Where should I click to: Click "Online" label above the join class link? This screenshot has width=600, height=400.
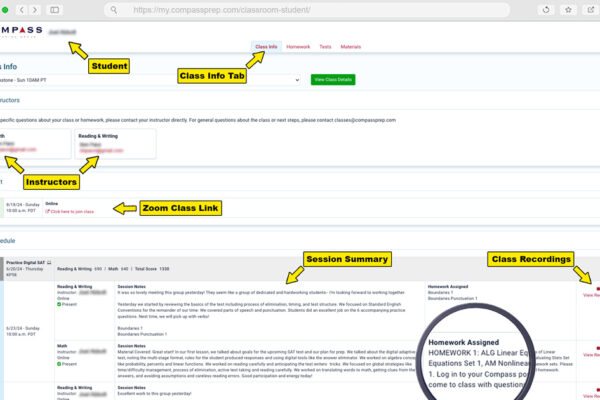(51, 204)
